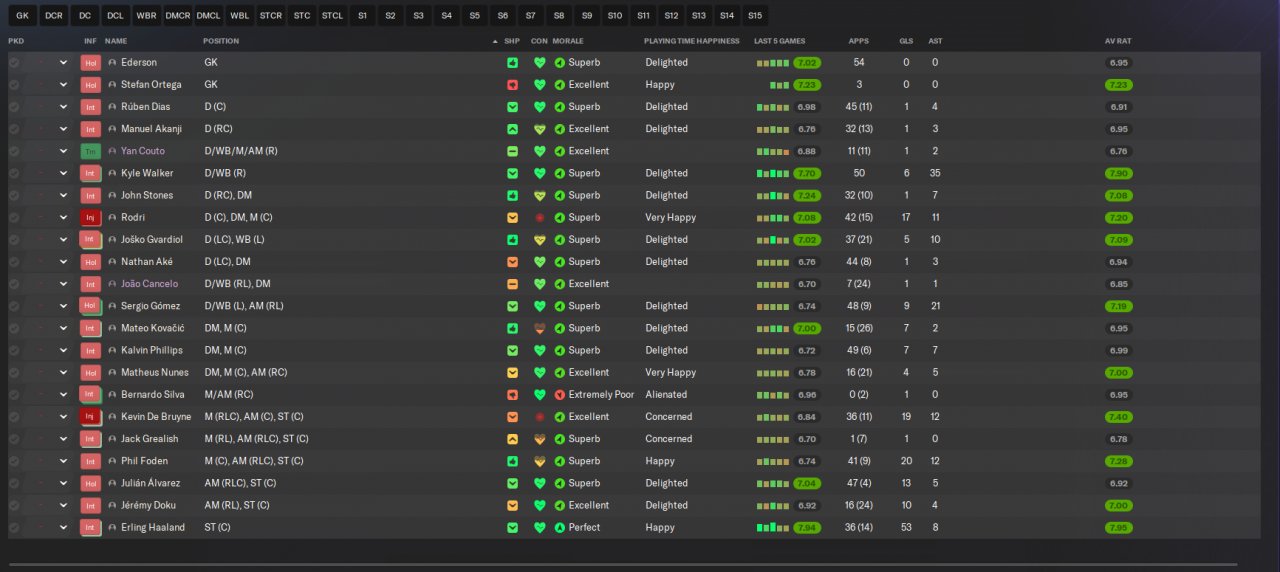Open the position dropdown for Matheus Nunes
The width and height of the screenshot is (1280, 572).
[64, 372]
